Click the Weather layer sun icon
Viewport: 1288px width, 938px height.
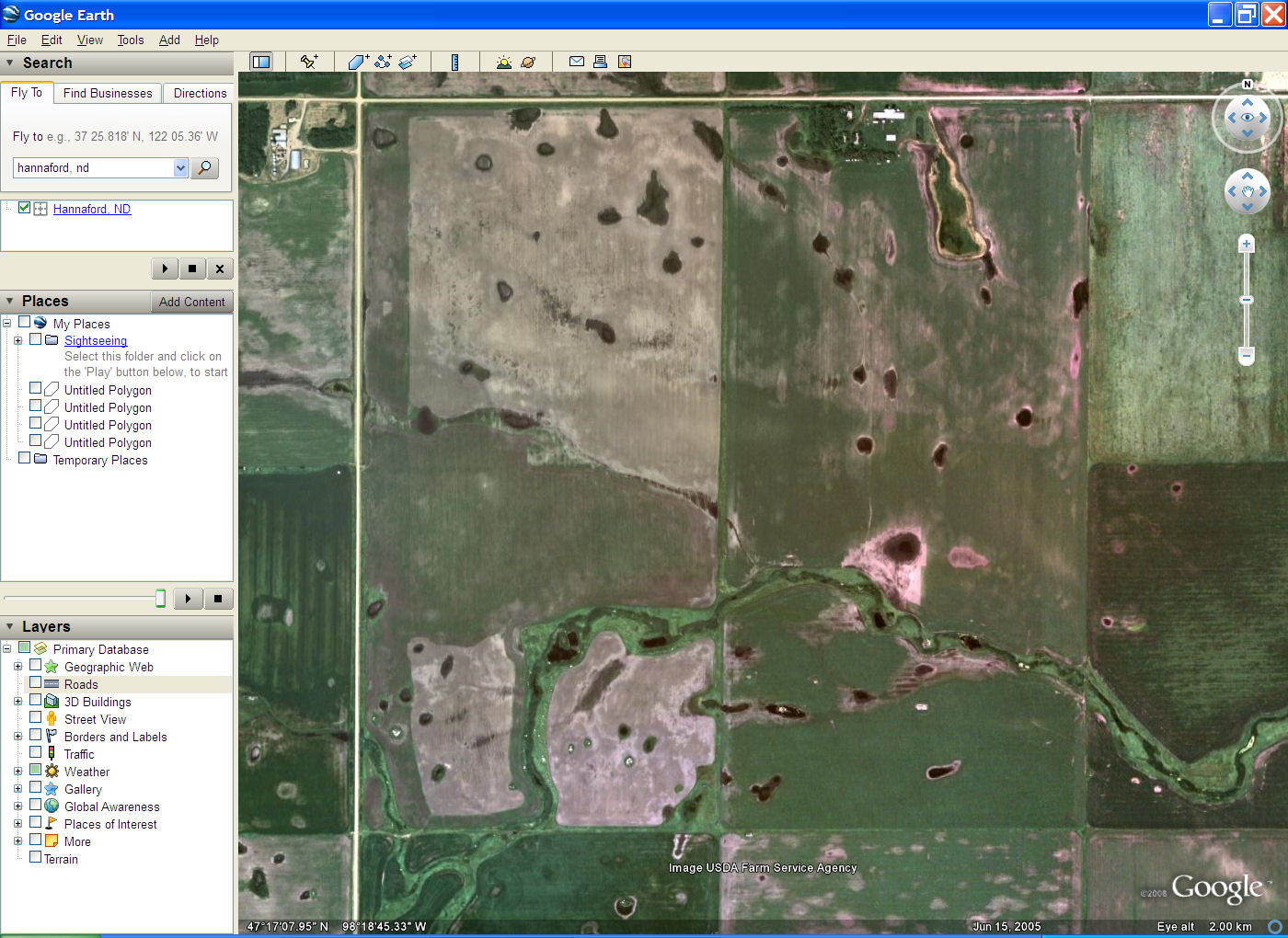(x=52, y=771)
